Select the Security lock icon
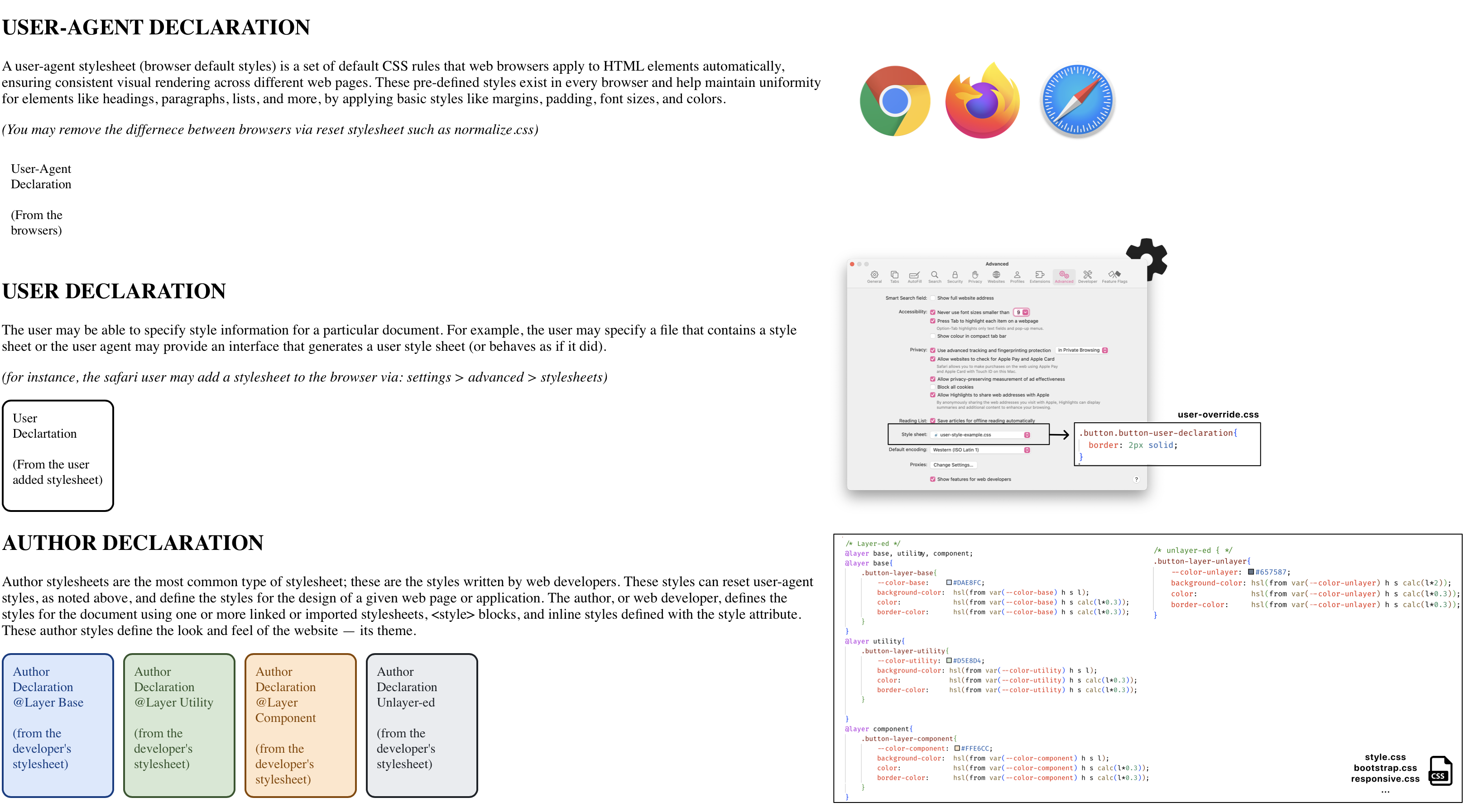This screenshot has height=812, width=1469. 955,276
